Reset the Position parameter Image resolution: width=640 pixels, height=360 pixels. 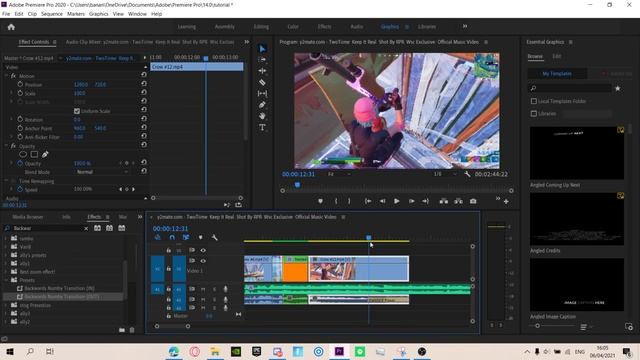(x=144, y=84)
